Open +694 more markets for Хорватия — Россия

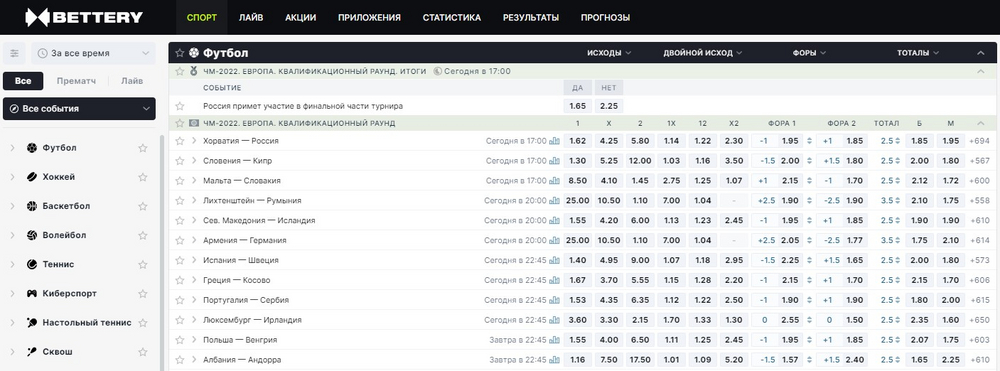[x=979, y=141]
